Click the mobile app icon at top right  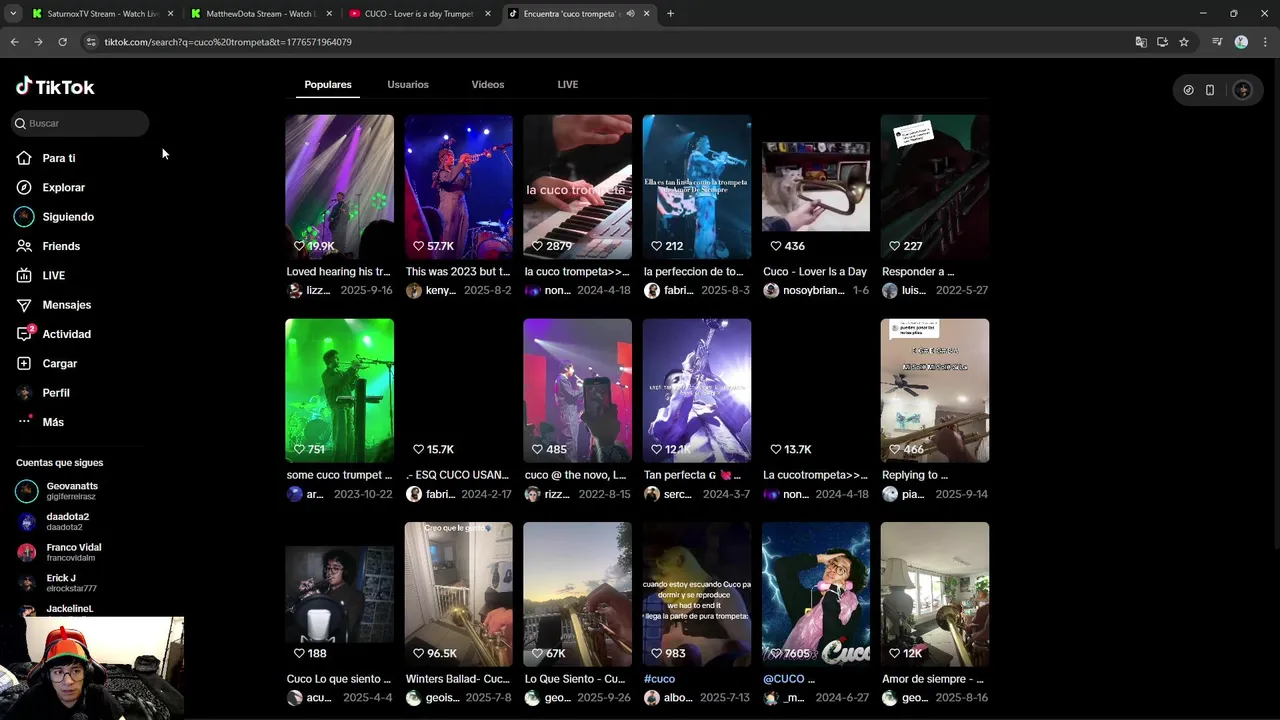pos(1210,90)
